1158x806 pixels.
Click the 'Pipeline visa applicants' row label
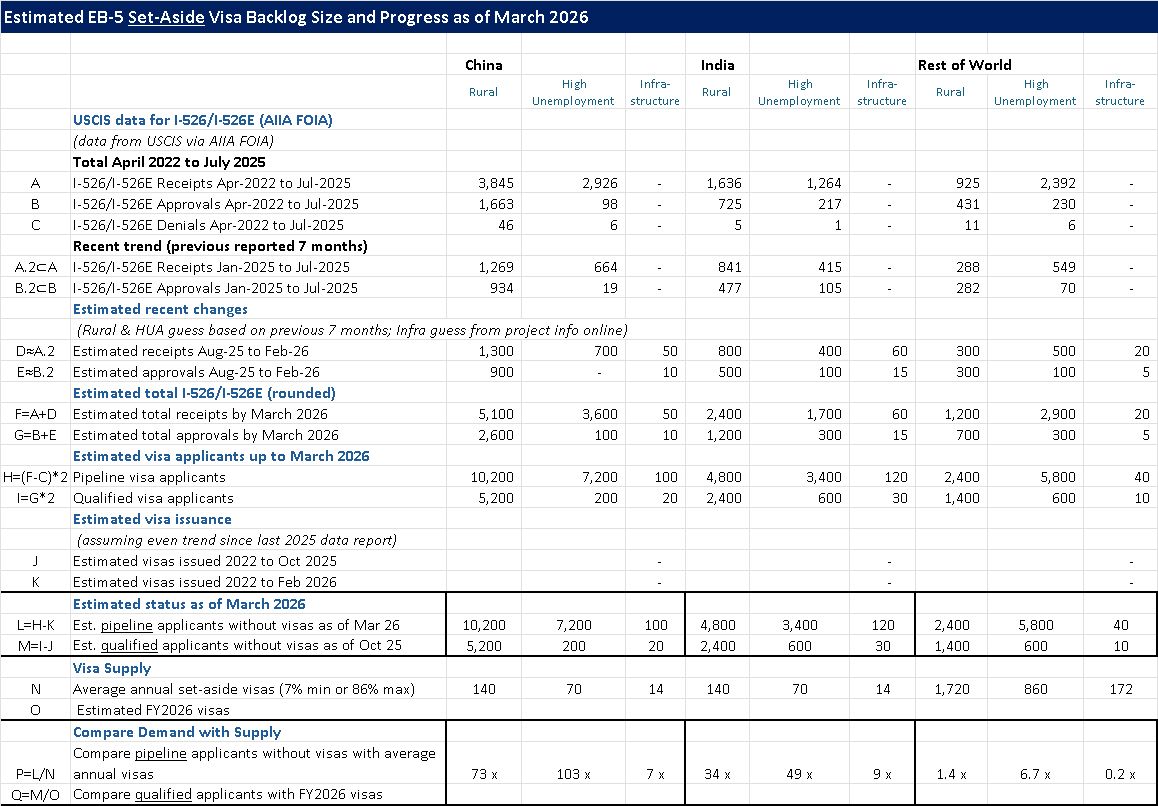click(x=149, y=477)
